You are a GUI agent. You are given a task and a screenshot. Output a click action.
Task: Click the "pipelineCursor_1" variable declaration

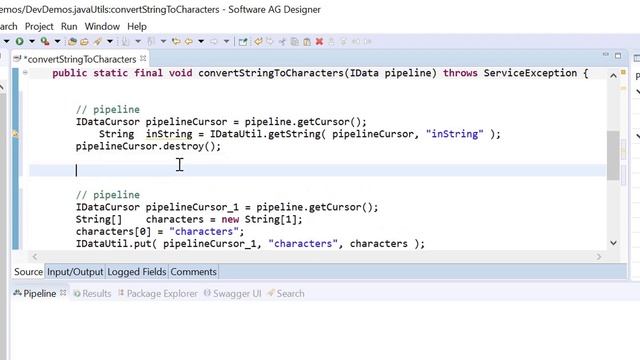pos(192,207)
